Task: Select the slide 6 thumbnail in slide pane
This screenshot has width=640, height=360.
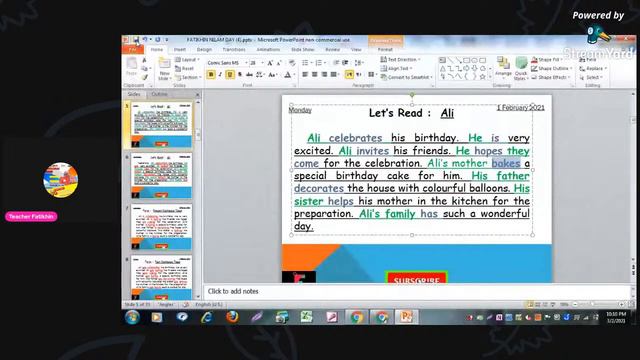Action: click(x=161, y=176)
